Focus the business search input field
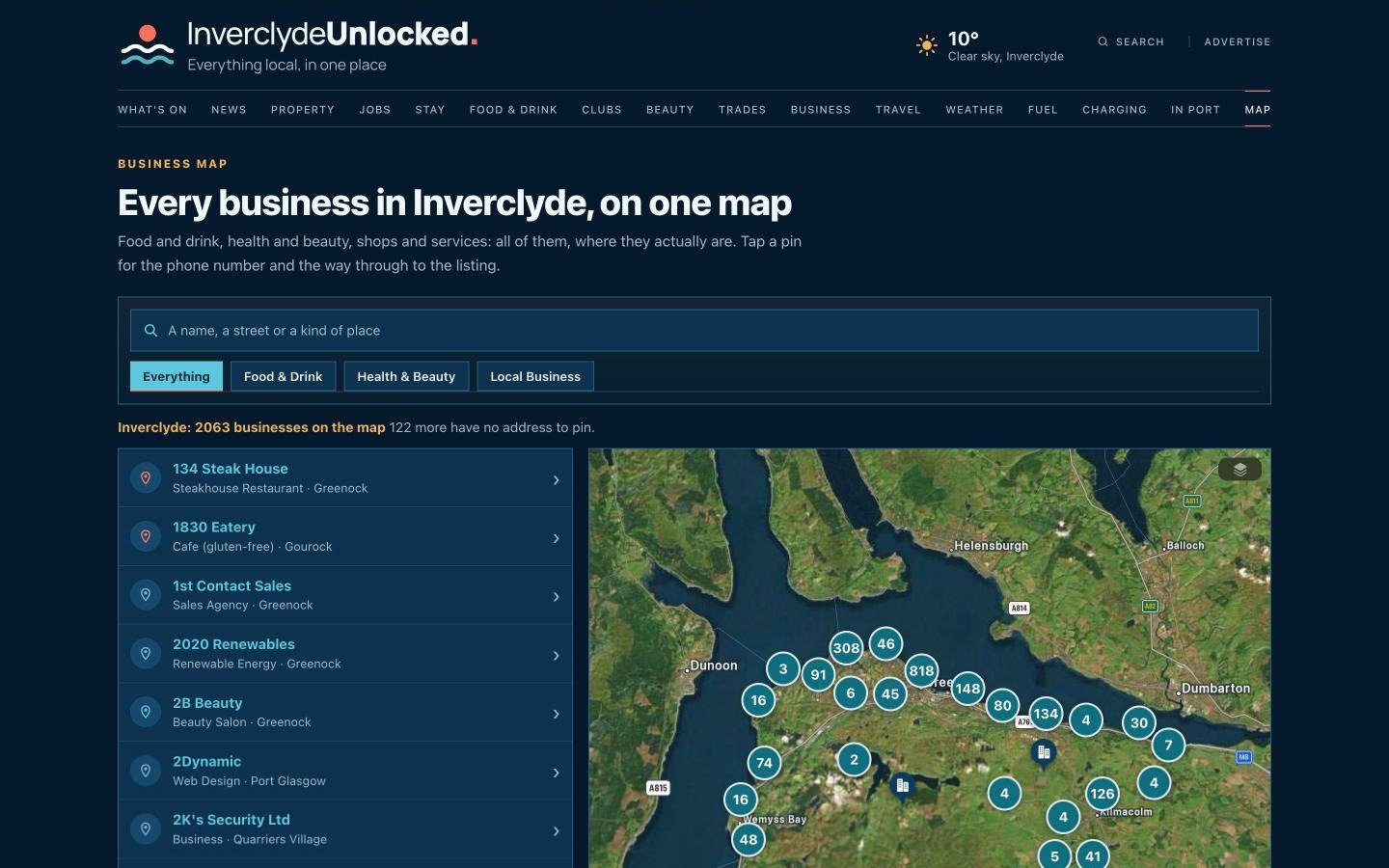This screenshot has width=1389, height=868. pyautogui.click(x=694, y=330)
